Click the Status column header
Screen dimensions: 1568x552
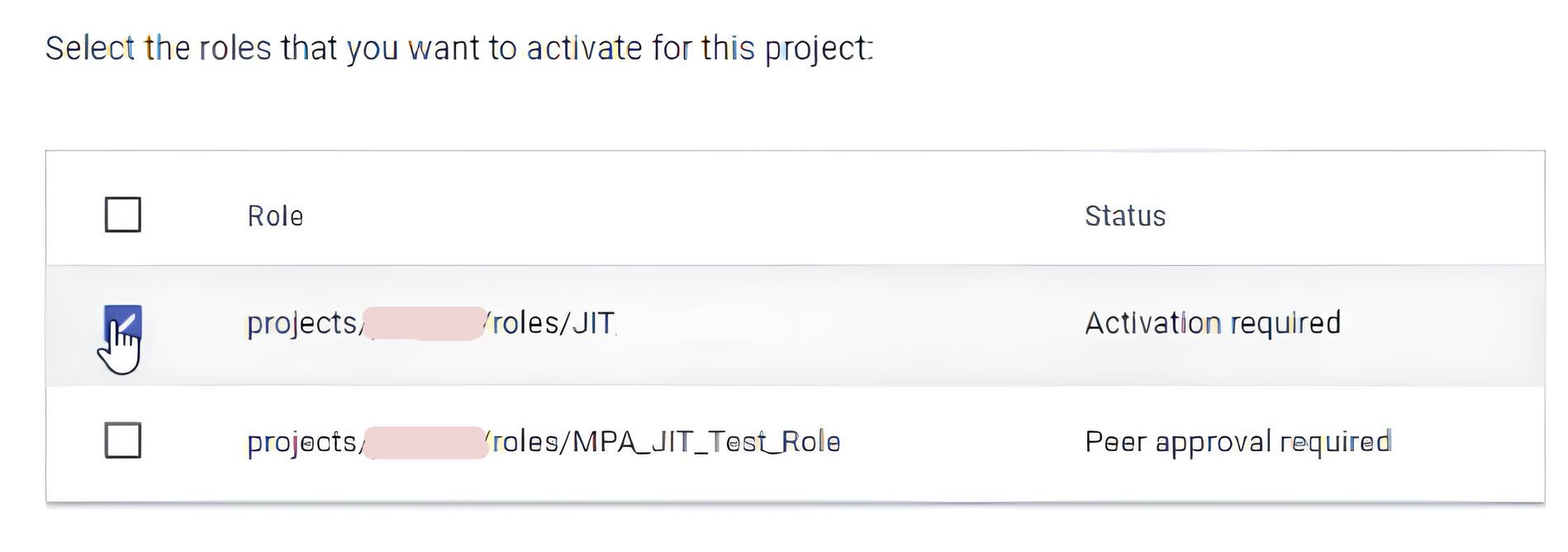[1124, 217]
